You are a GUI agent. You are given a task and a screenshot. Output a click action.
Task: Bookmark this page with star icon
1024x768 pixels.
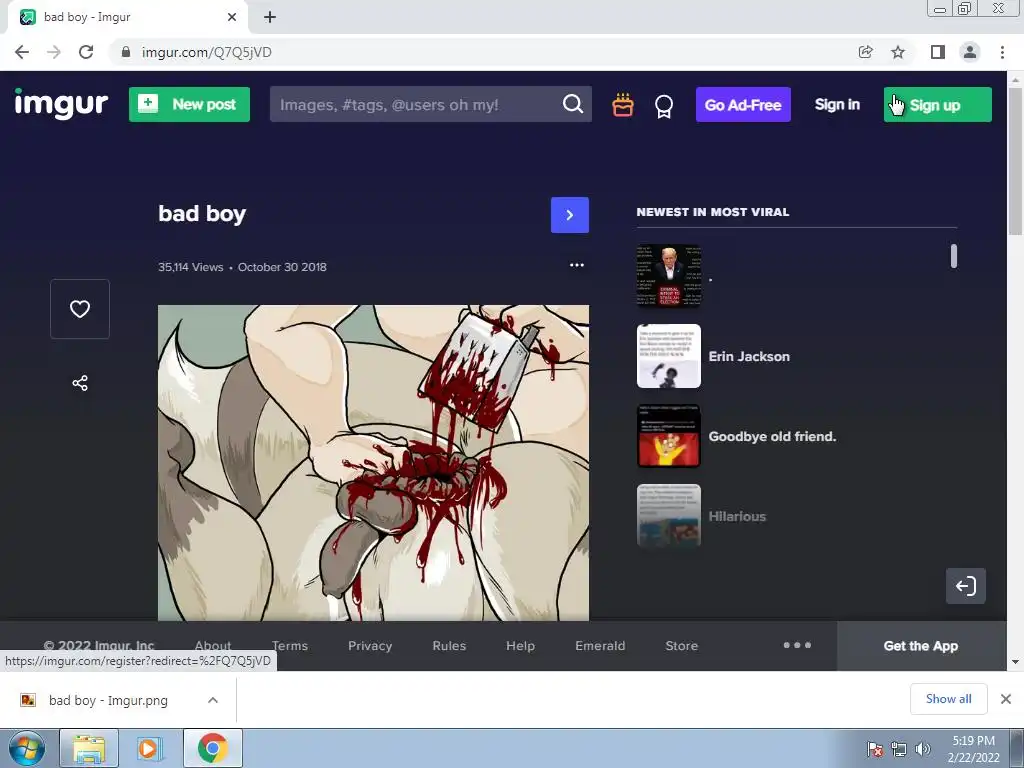pyautogui.click(x=898, y=52)
